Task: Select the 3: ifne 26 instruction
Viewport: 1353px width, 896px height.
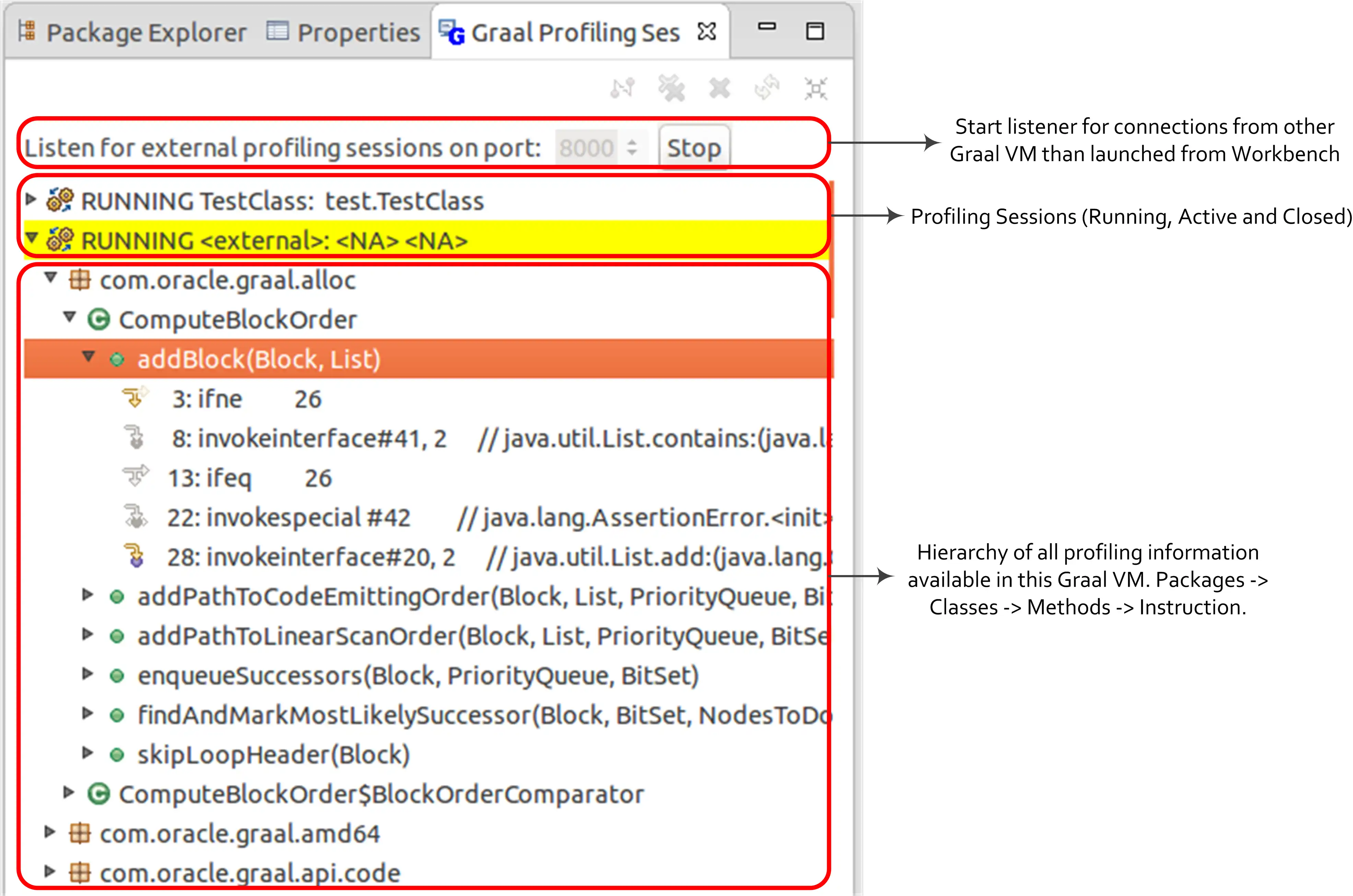Action: point(247,399)
